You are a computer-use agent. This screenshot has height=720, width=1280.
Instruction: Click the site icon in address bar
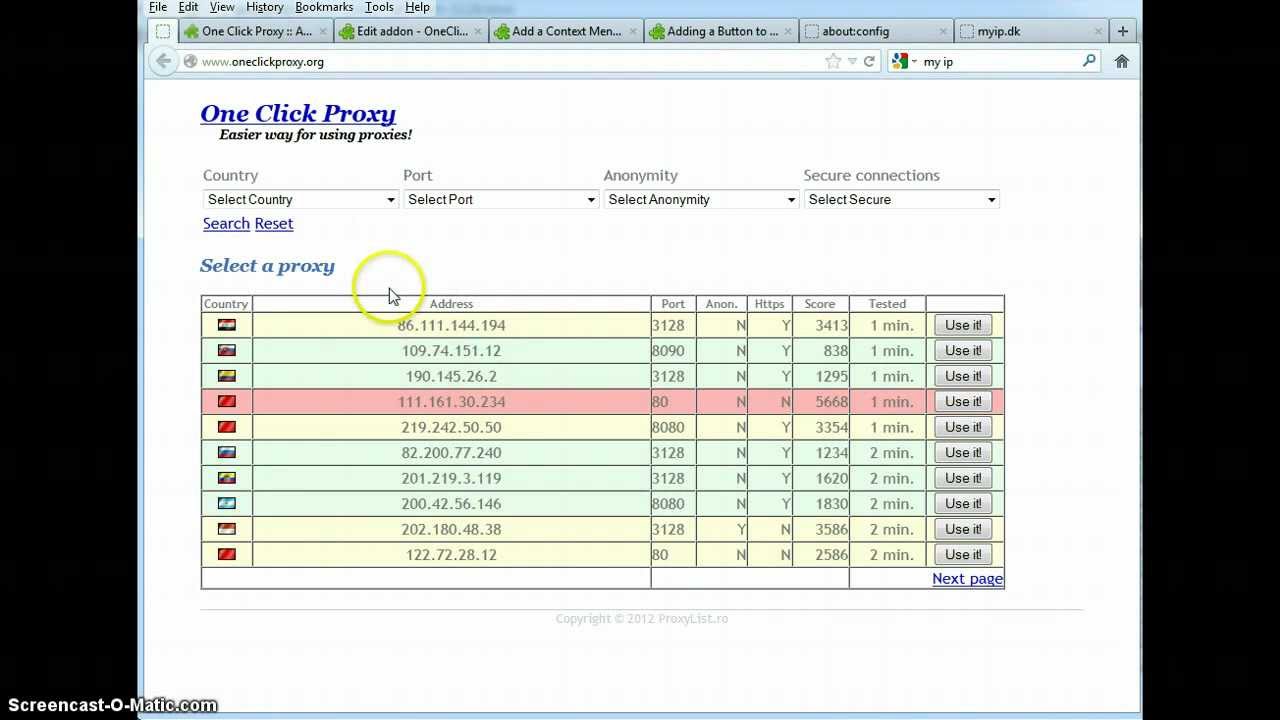click(x=190, y=61)
